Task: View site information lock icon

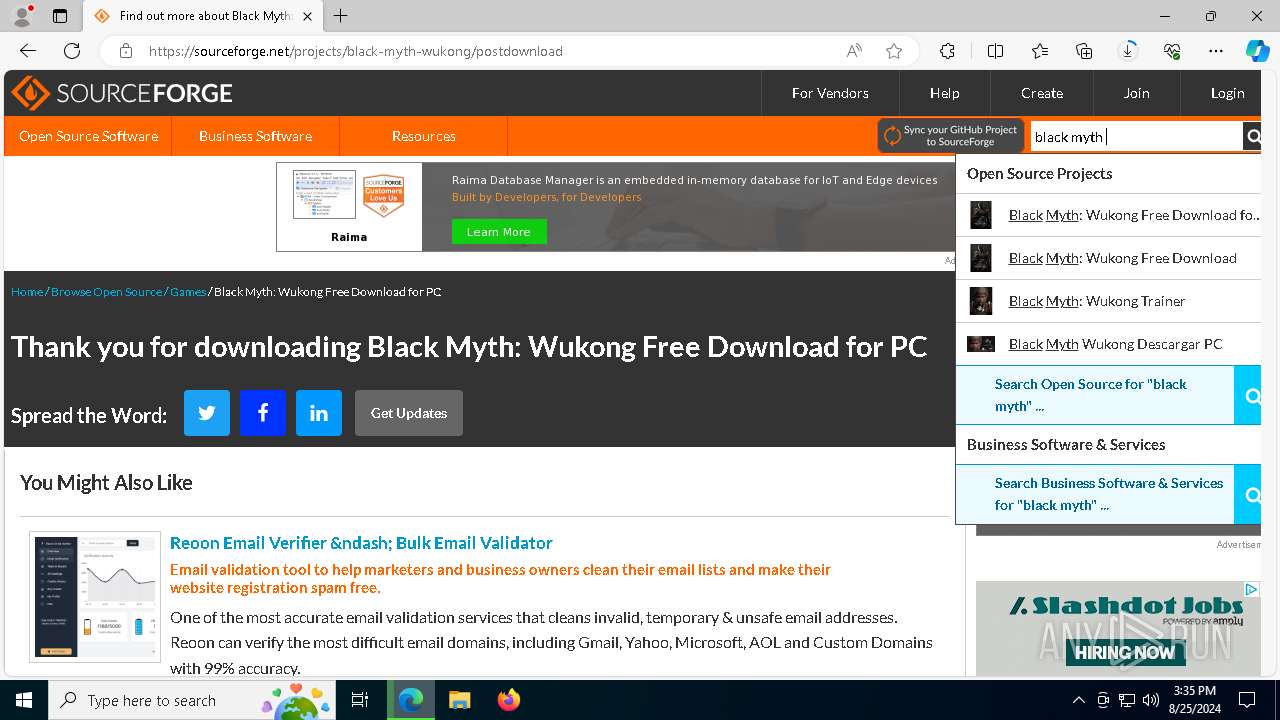Action: [126, 51]
